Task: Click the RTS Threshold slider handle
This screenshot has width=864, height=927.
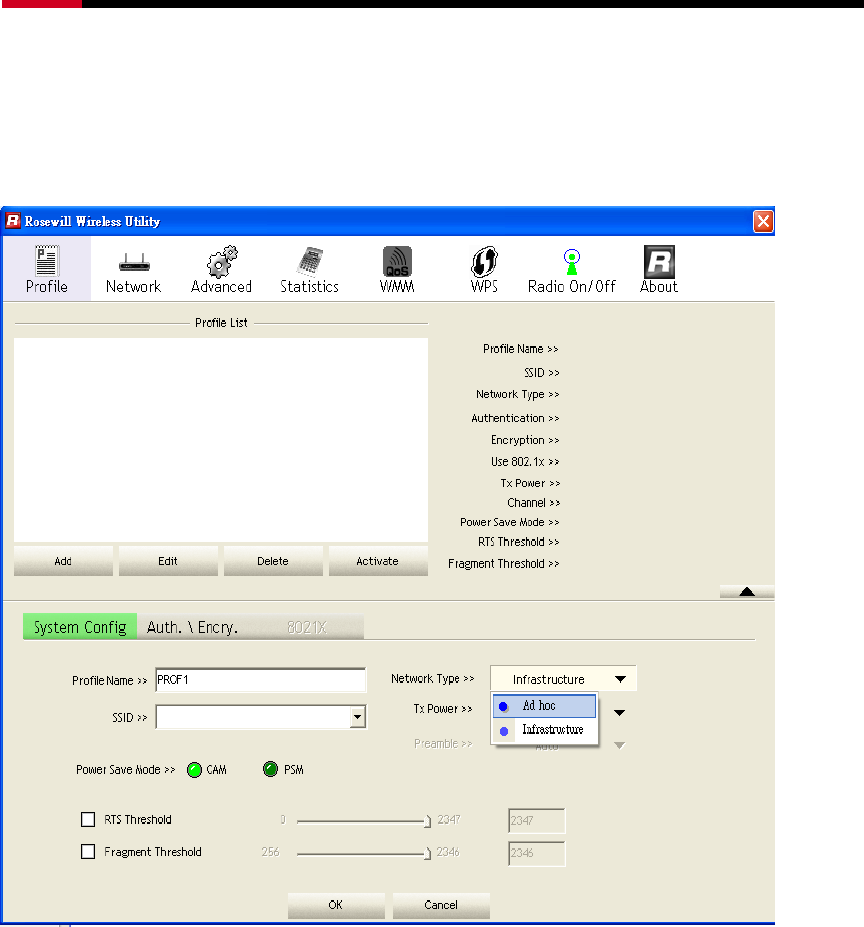Action: coord(428,821)
